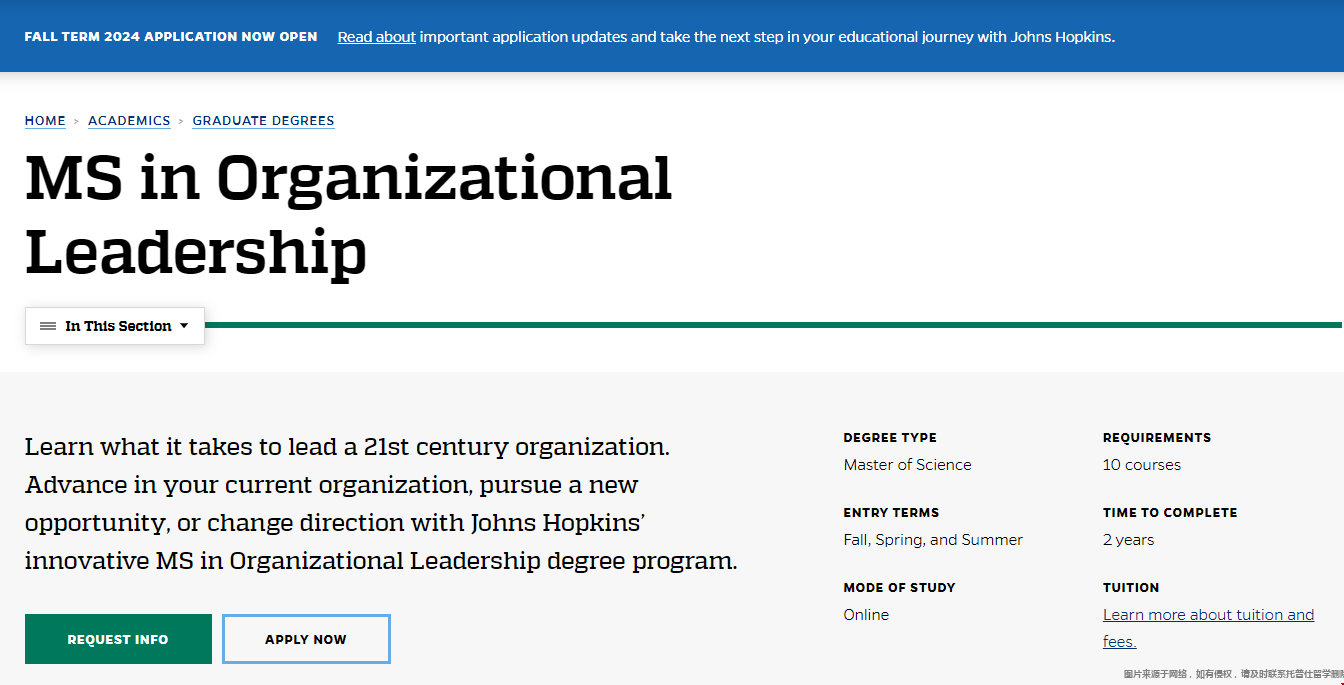Select the Online study mode value
Viewport: 1344px width, 685px height.
(866, 615)
